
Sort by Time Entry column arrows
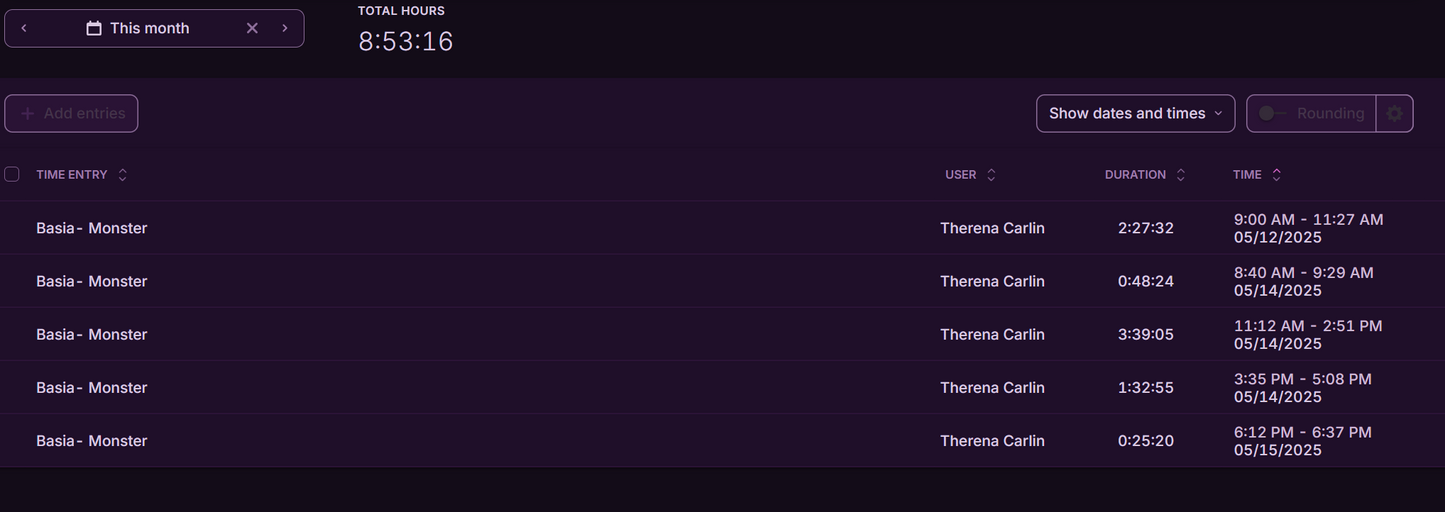tap(123, 175)
